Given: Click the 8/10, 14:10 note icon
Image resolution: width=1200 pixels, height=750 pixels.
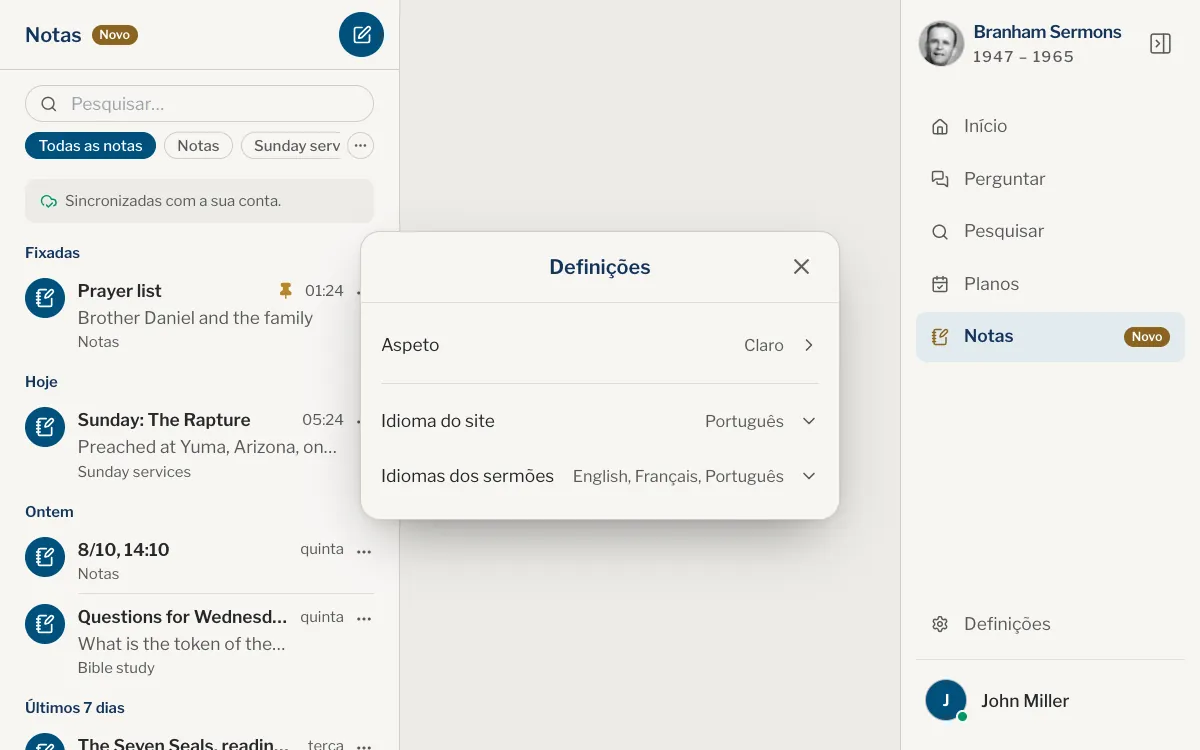Looking at the screenshot, I should (45, 557).
